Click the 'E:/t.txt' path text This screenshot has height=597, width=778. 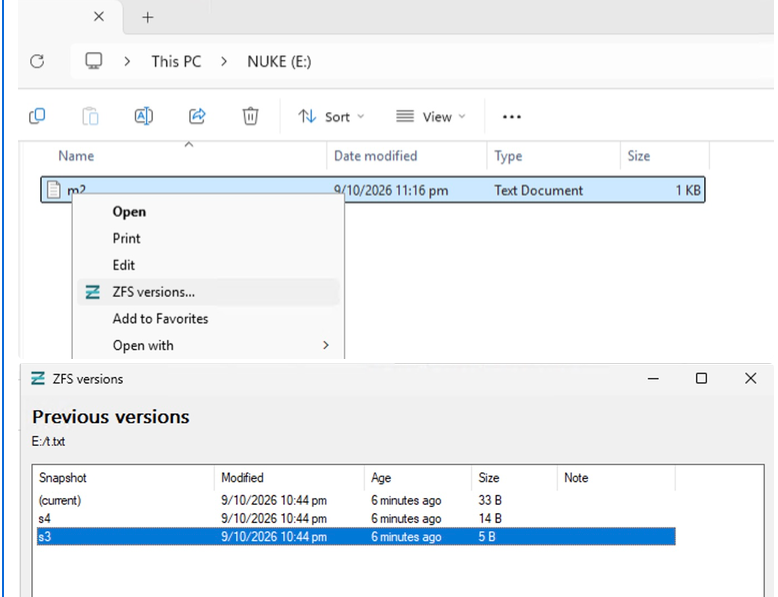48,441
